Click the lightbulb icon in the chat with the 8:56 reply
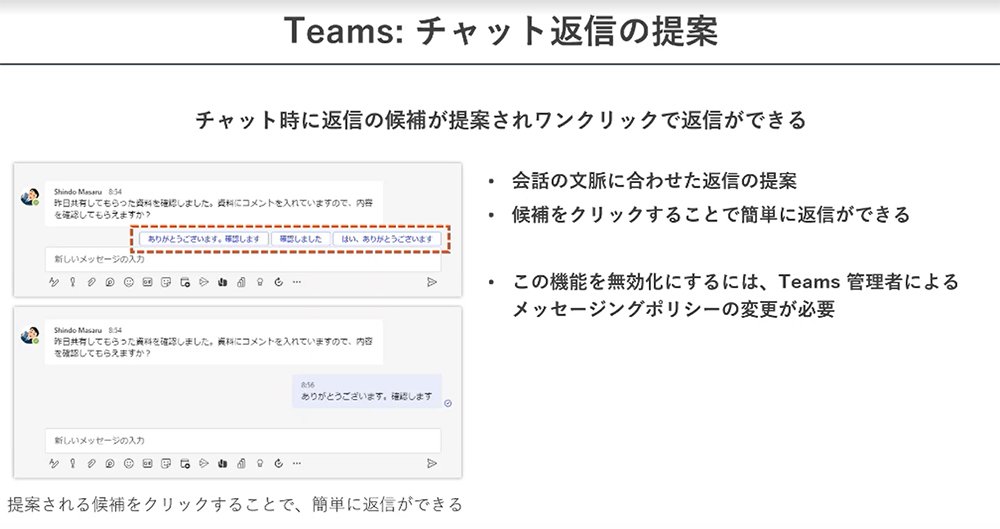This screenshot has height=529, width=1000. pyautogui.click(x=260, y=464)
